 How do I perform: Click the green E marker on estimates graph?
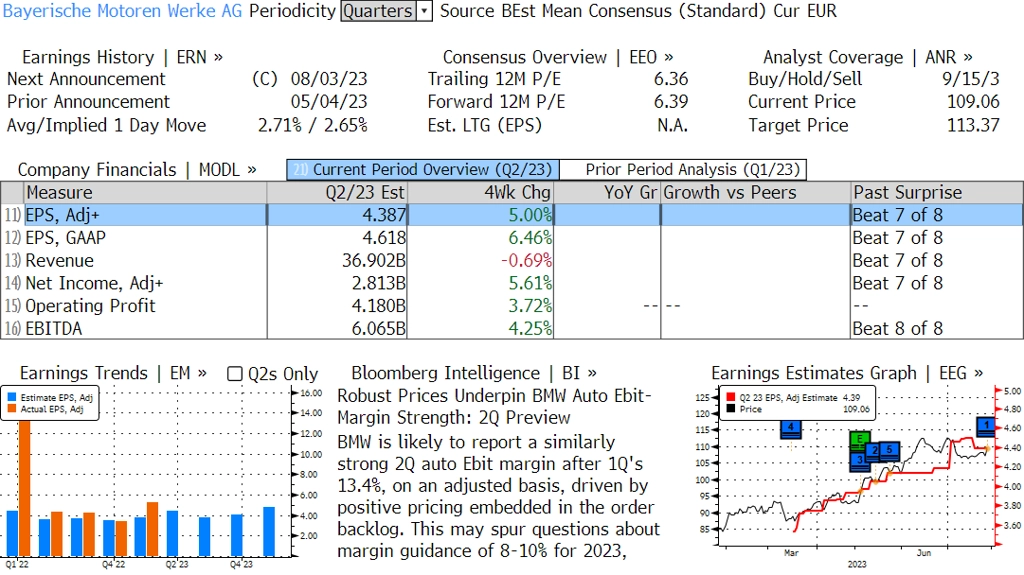point(860,440)
